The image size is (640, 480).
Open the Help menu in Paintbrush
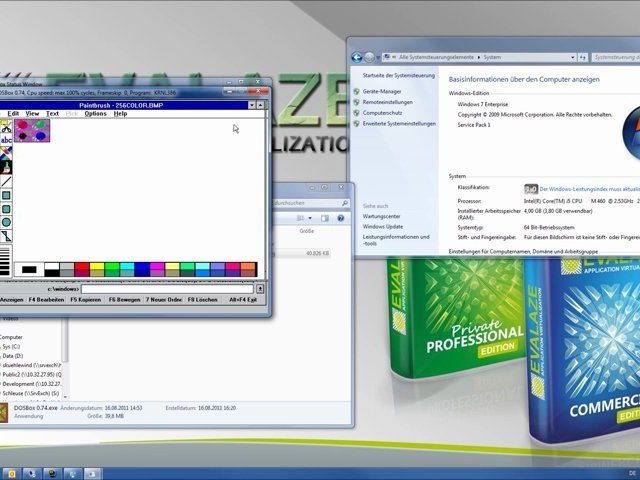click(120, 114)
